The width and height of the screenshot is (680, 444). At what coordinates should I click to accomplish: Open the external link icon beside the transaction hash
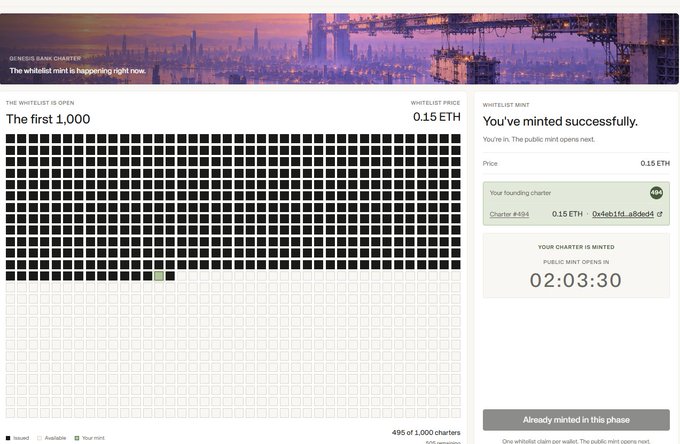pos(660,214)
